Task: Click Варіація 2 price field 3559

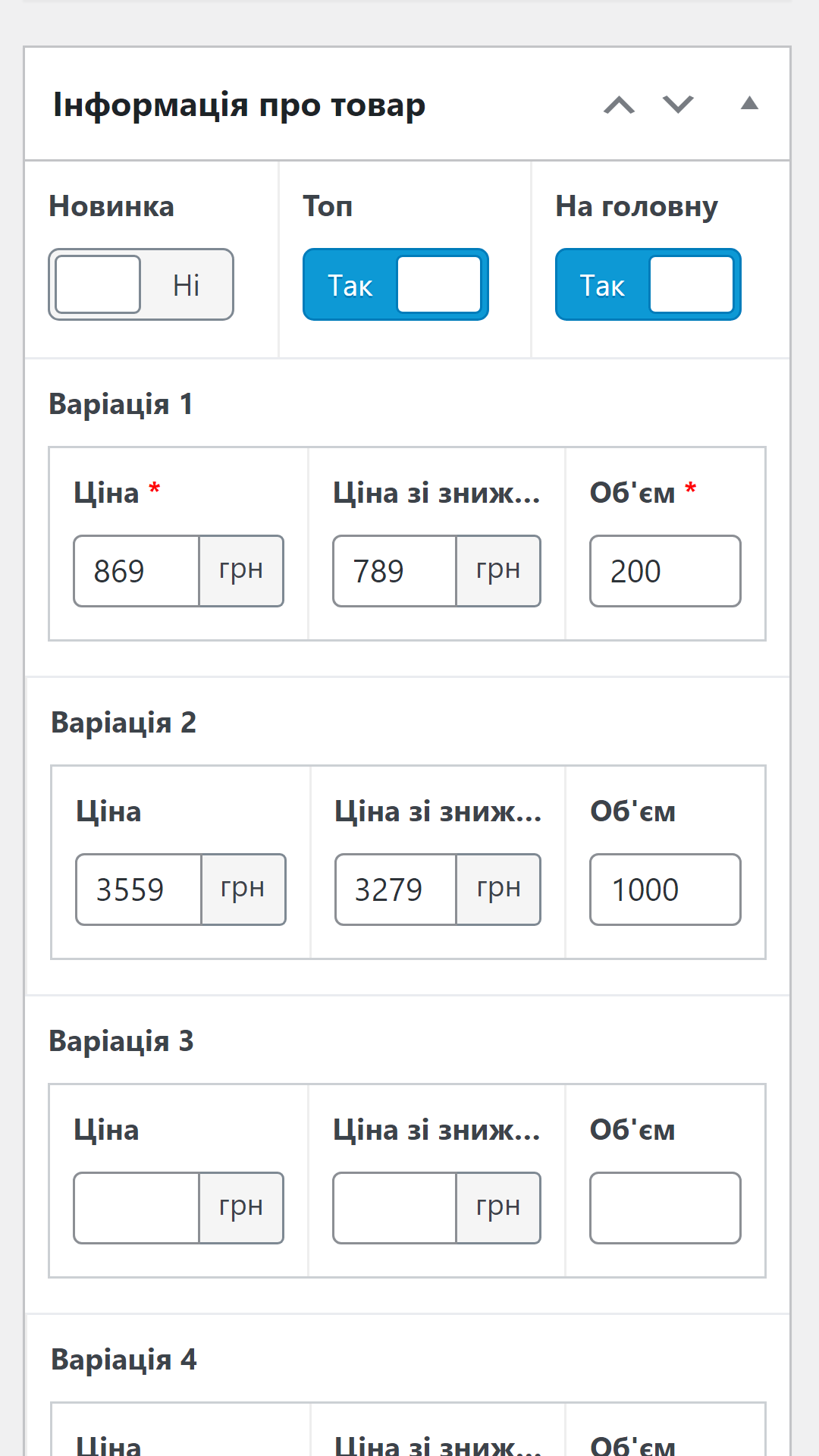Action: 139,890
